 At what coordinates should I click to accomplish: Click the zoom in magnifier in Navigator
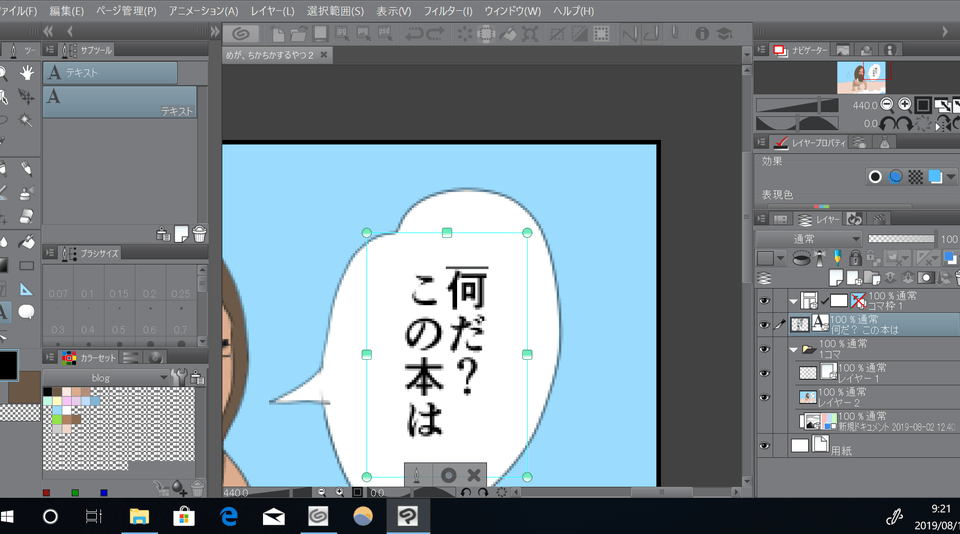(x=904, y=105)
